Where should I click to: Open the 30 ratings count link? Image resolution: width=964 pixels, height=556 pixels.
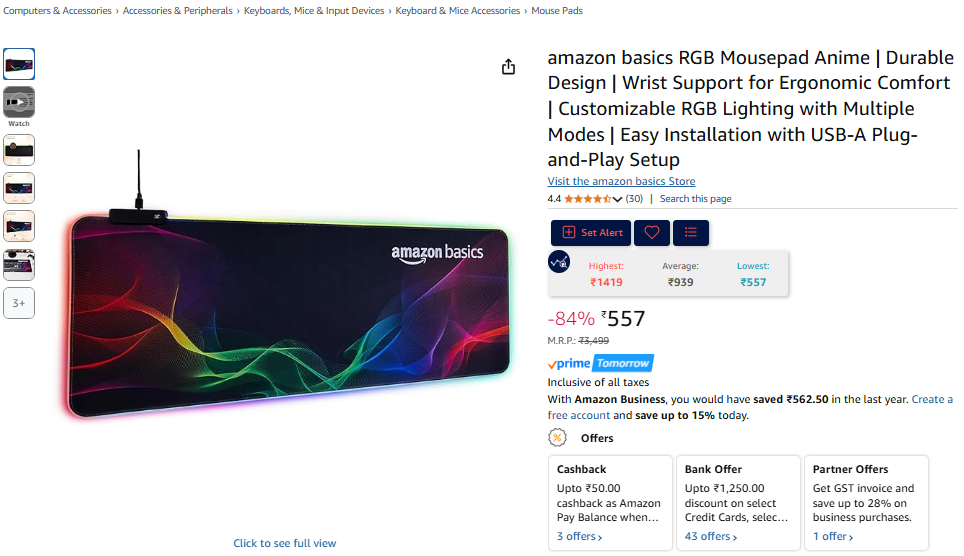[634, 199]
